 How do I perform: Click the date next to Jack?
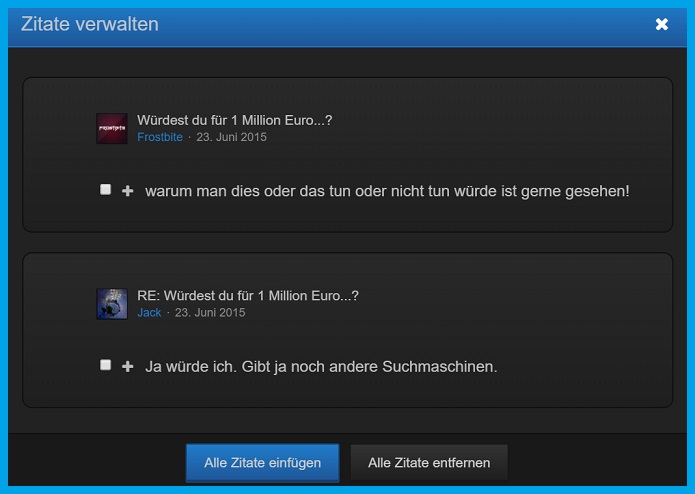[x=210, y=313]
